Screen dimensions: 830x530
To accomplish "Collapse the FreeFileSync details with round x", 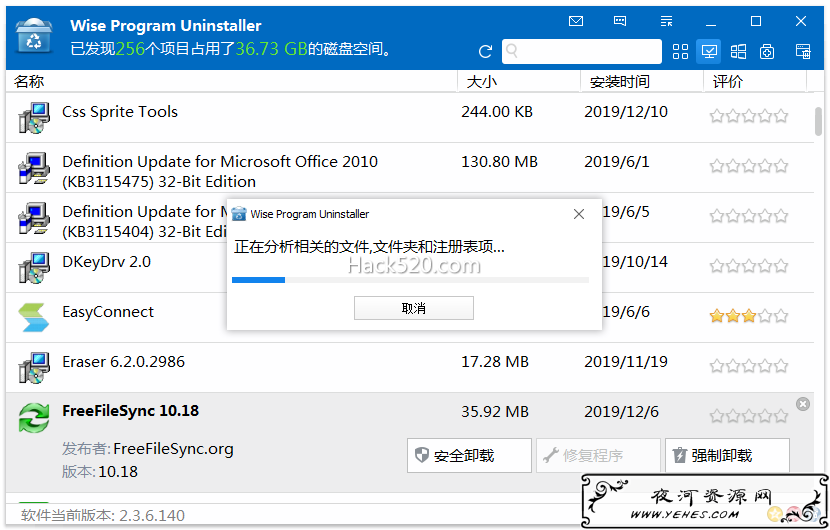I will pos(803,404).
